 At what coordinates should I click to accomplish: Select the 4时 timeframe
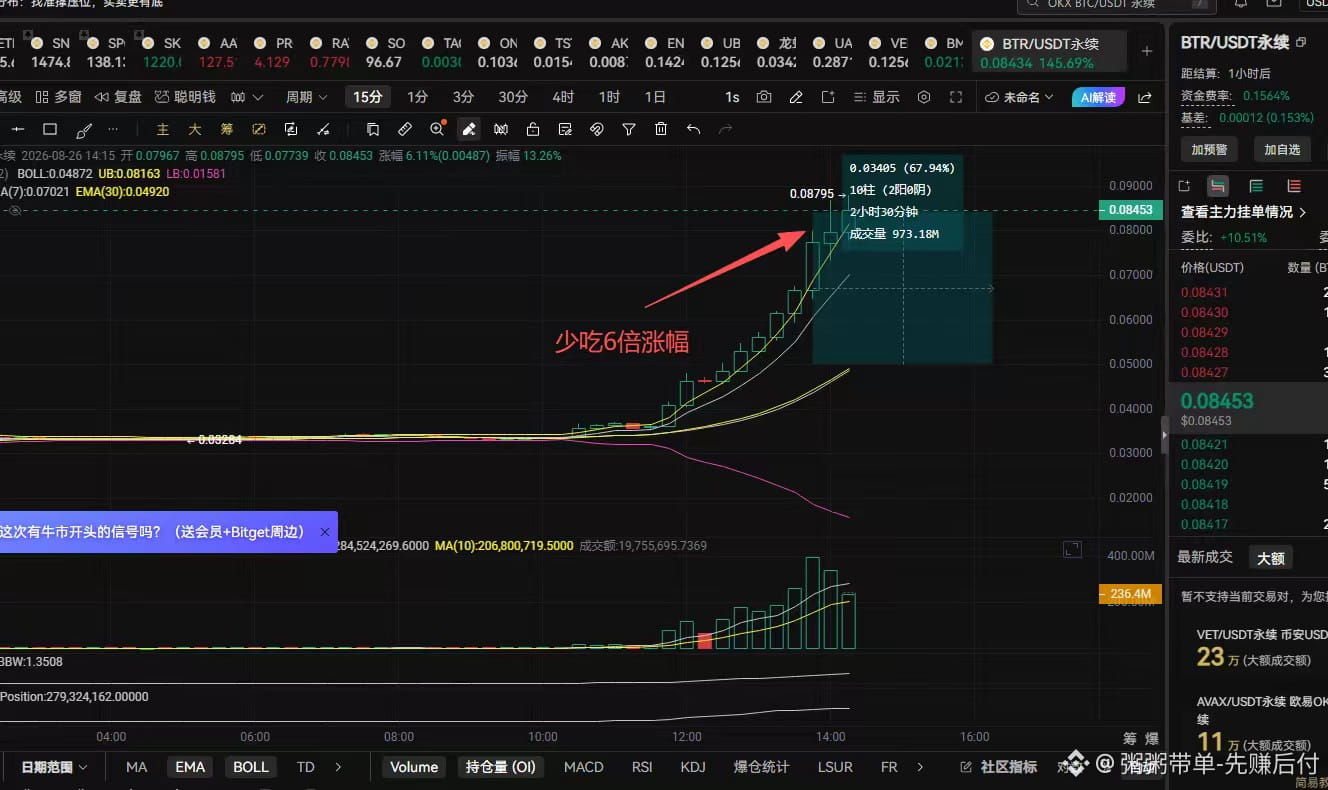pyautogui.click(x=563, y=97)
